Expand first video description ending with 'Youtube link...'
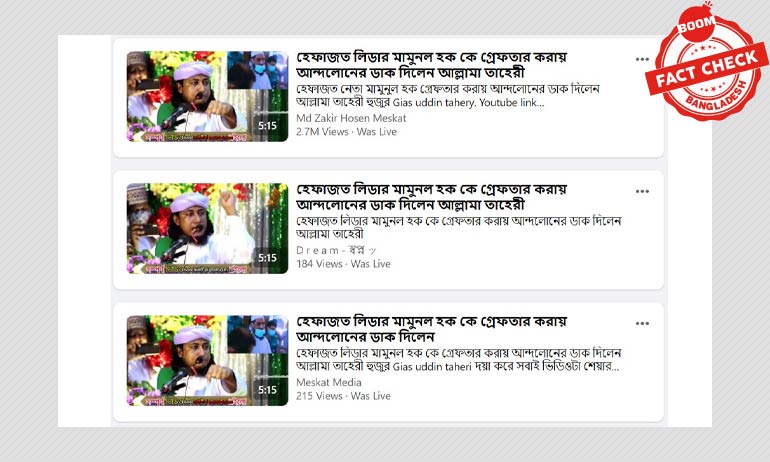The width and height of the screenshot is (770, 462). 448,96
